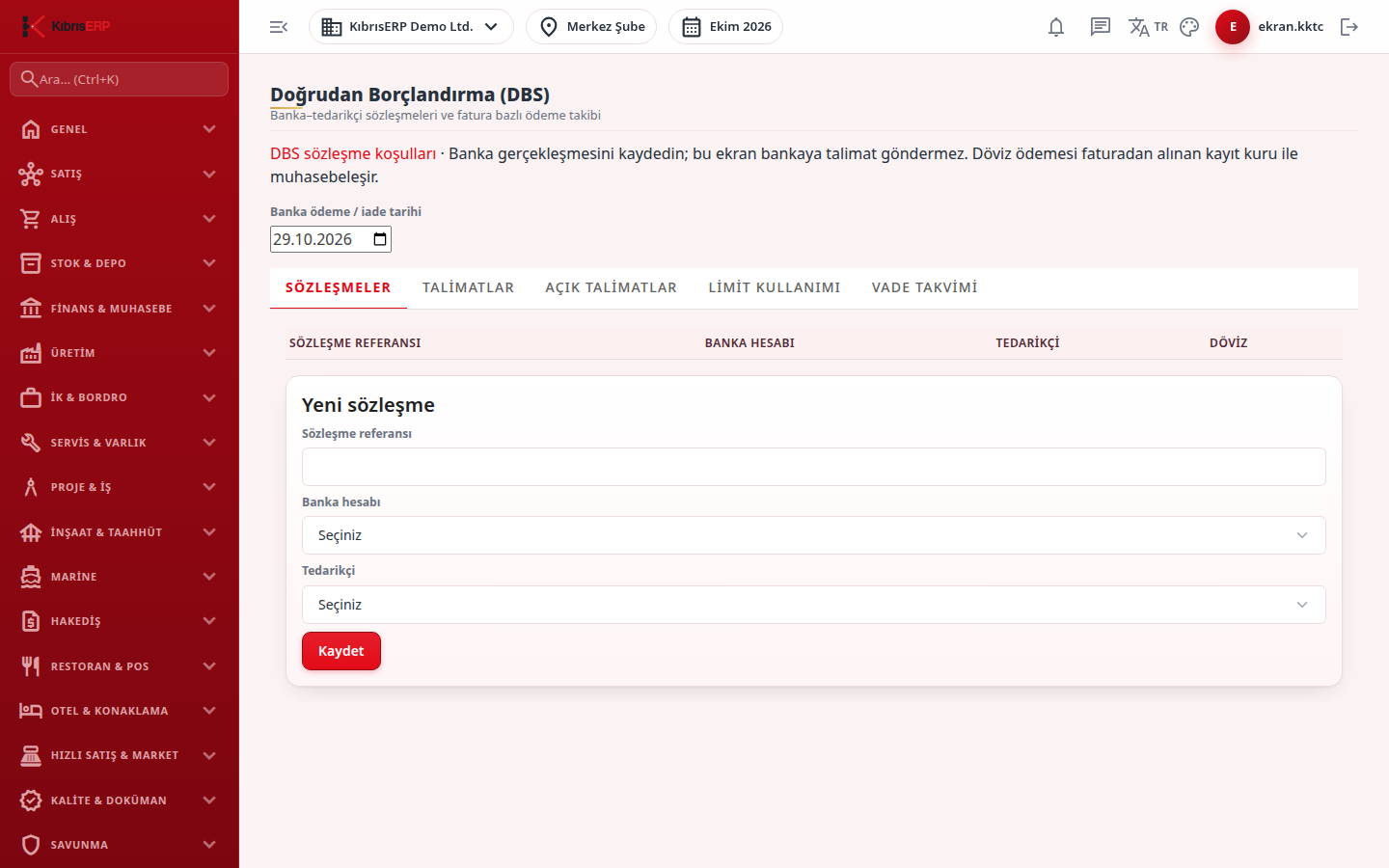Click Ekim 2026 period selector
This screenshot has height=868, width=1389.
coord(725,27)
